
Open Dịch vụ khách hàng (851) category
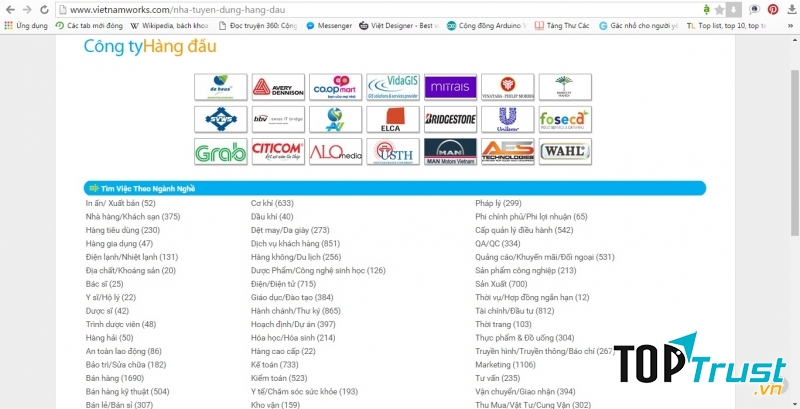[295, 244]
